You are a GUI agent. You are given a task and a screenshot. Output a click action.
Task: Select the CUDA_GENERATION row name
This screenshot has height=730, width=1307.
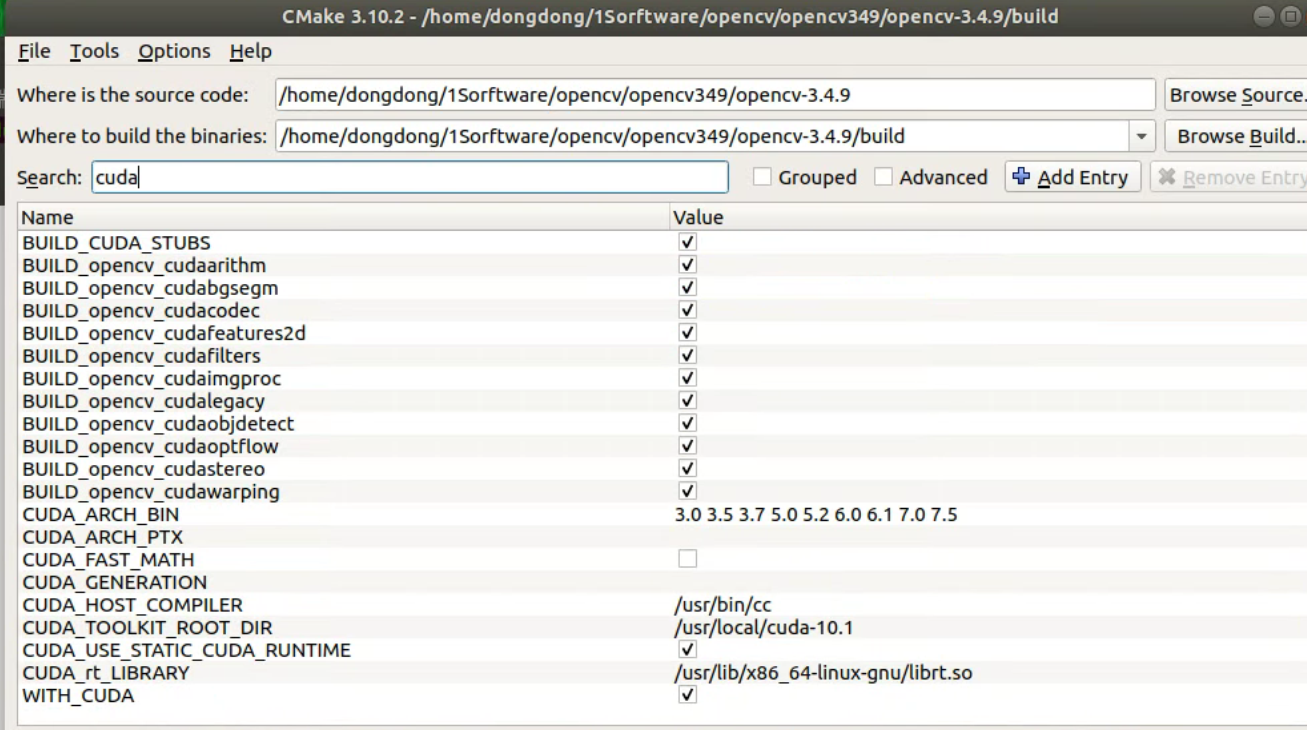[114, 582]
